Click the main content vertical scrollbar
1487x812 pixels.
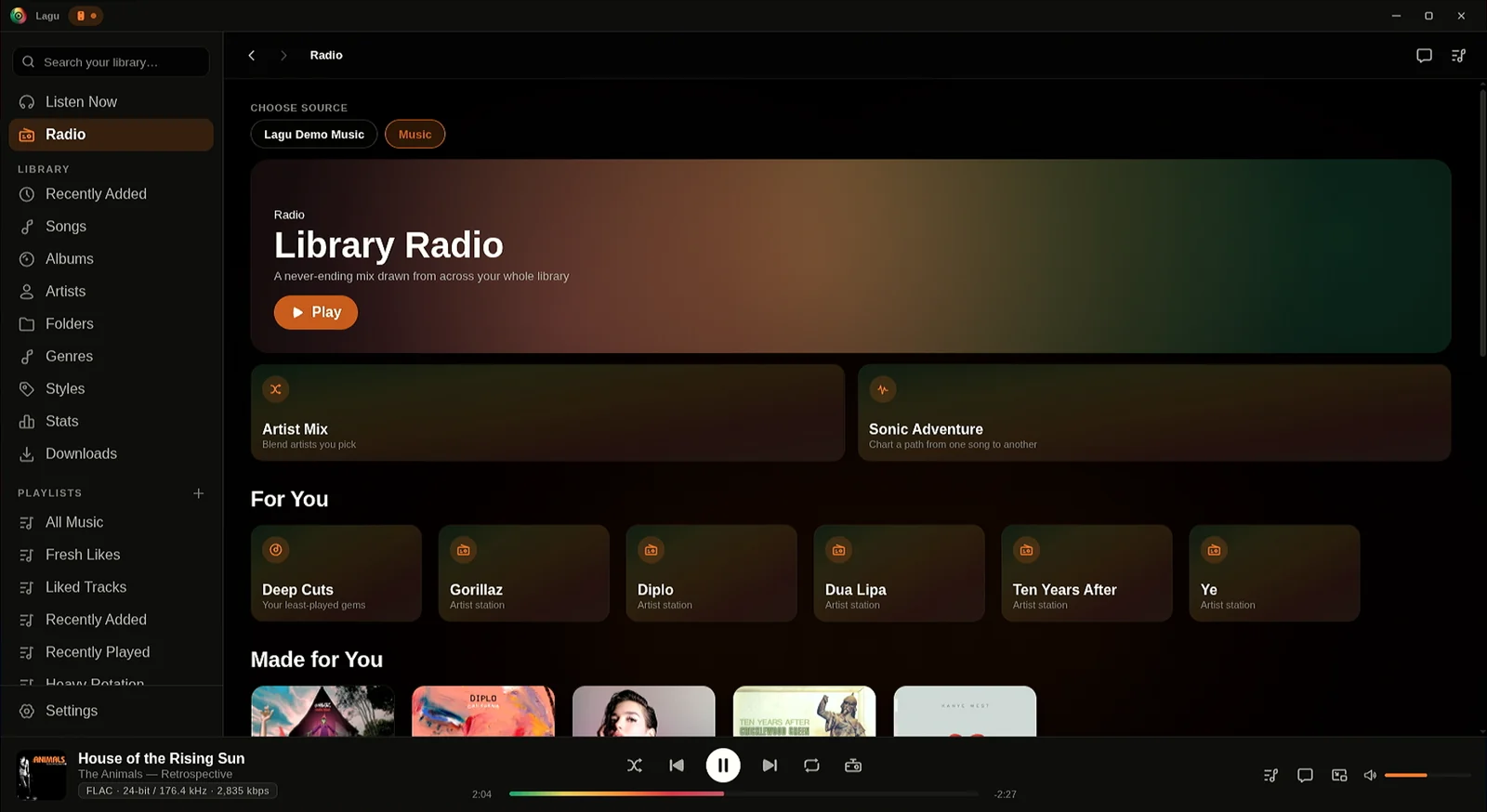[1482, 223]
